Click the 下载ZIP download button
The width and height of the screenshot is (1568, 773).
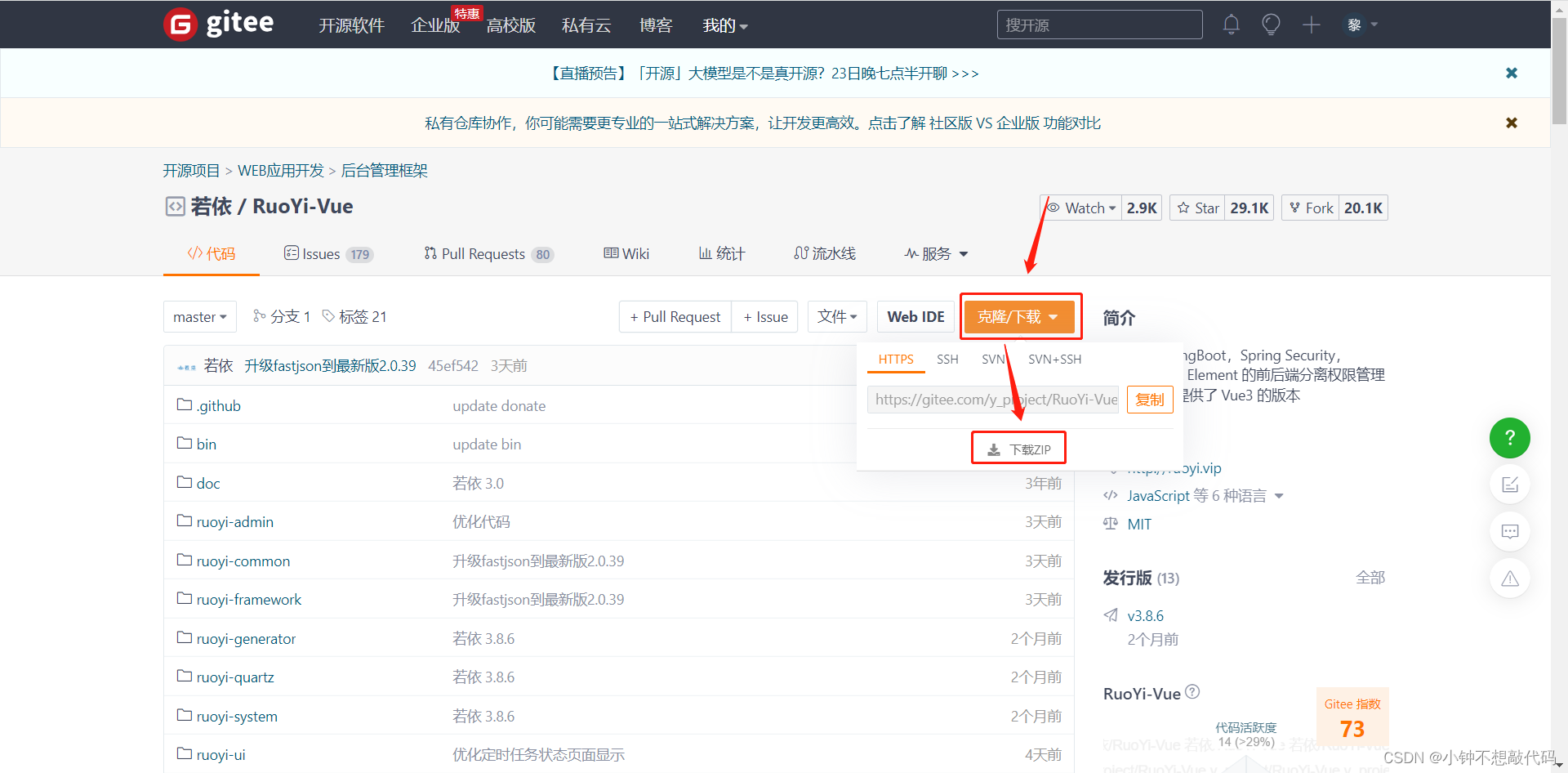click(1018, 449)
